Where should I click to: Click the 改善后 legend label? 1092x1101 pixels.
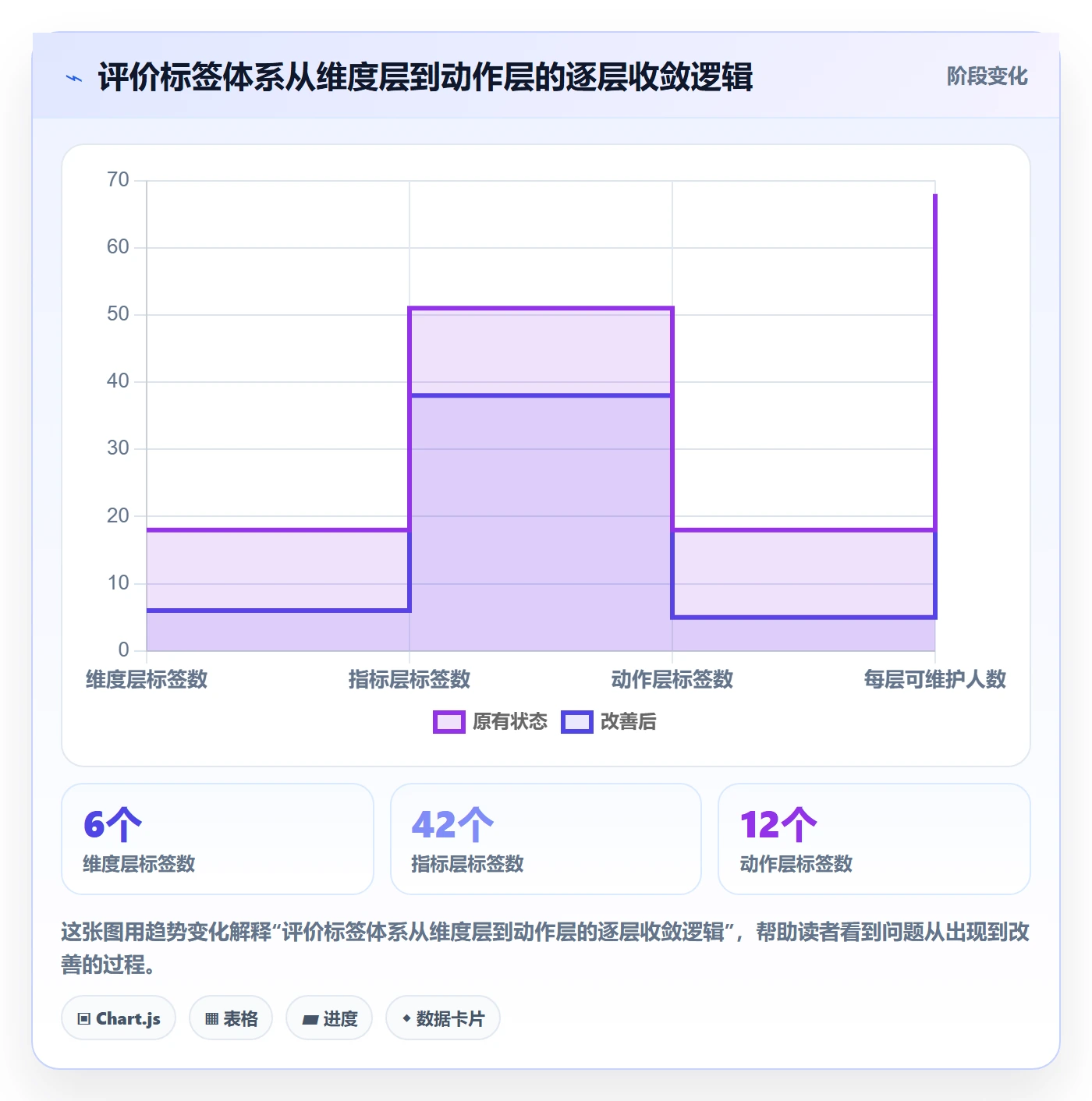point(628,722)
